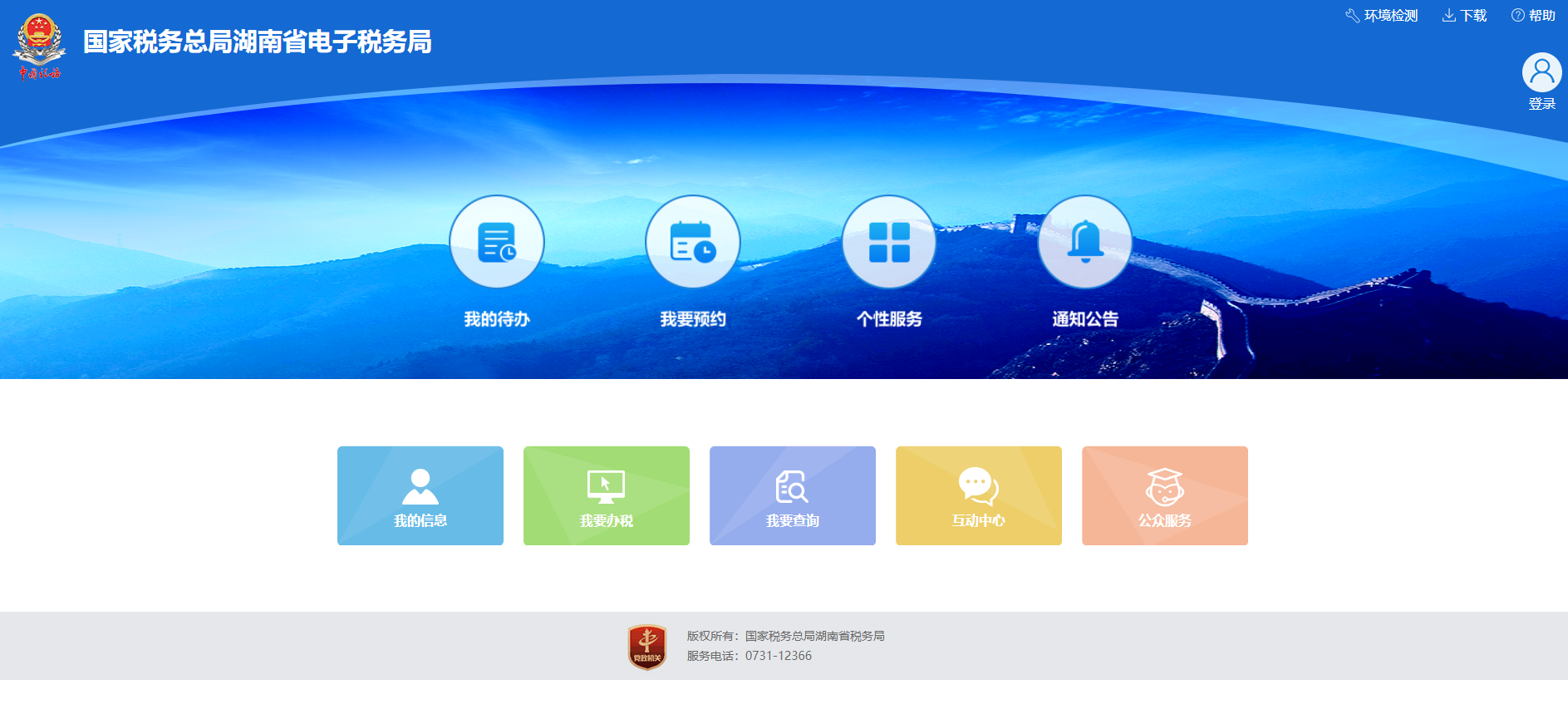
Task: Click the 我要预约 calendar icon
Action: [693, 242]
